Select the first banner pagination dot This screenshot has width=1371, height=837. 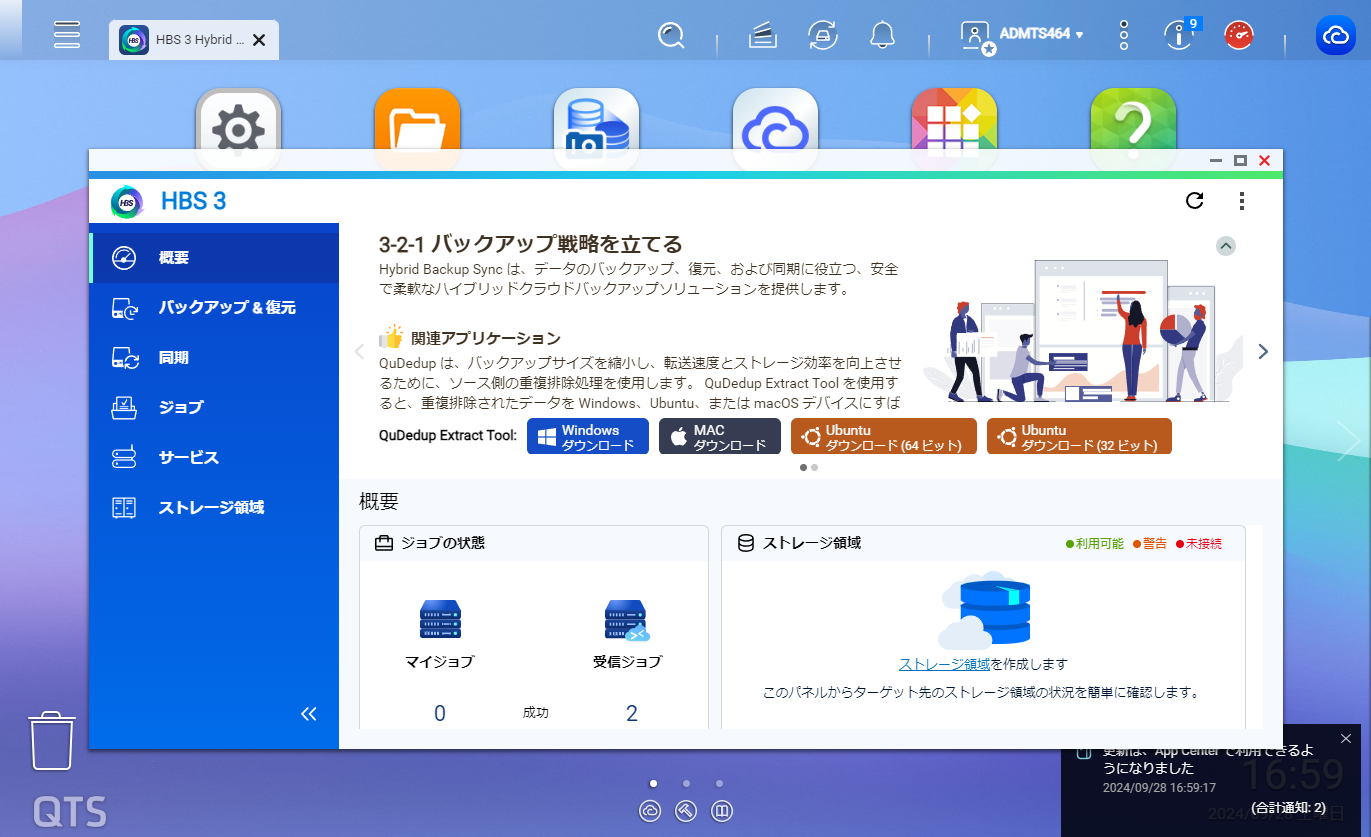pyautogui.click(x=804, y=467)
